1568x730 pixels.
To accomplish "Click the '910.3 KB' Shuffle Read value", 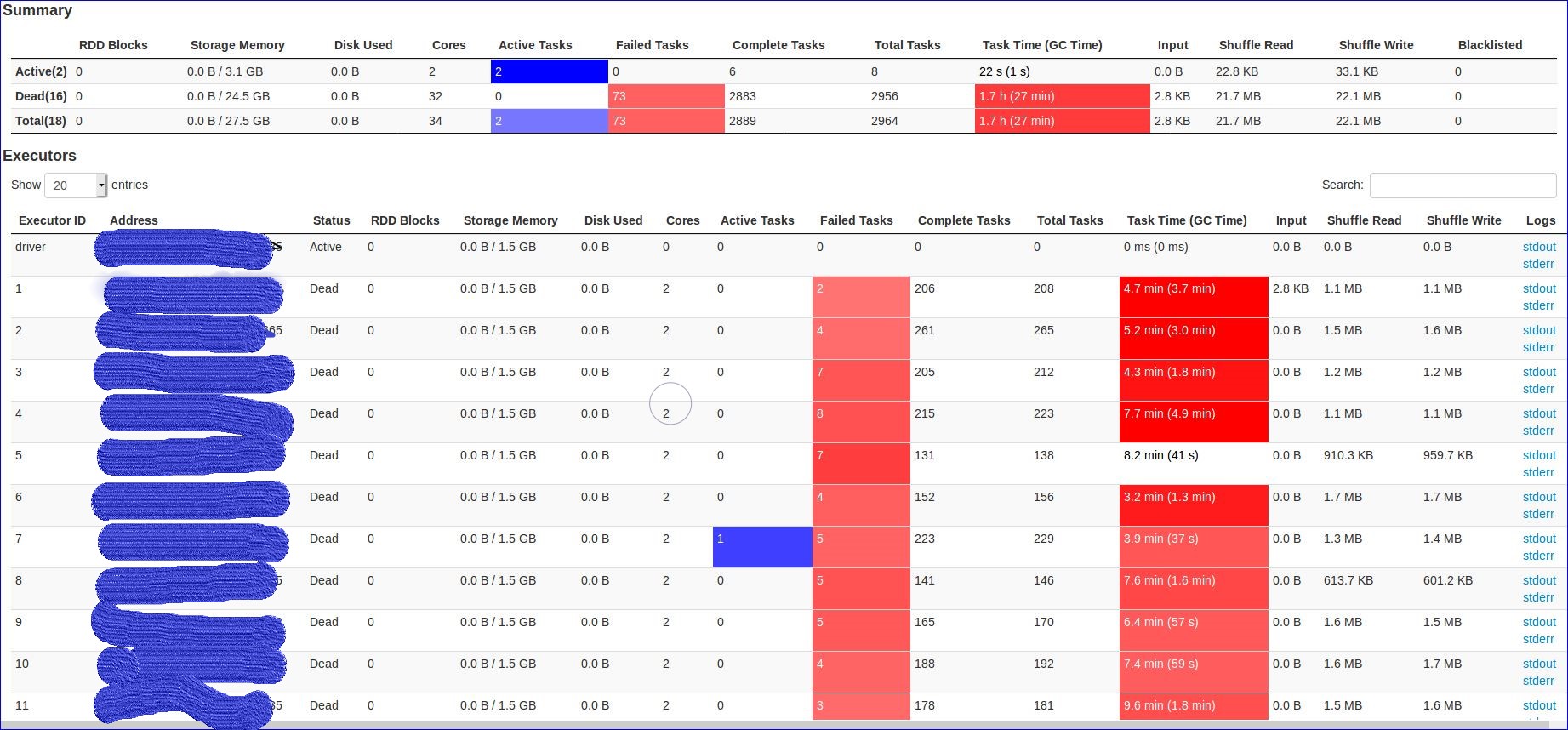I will [x=1348, y=455].
